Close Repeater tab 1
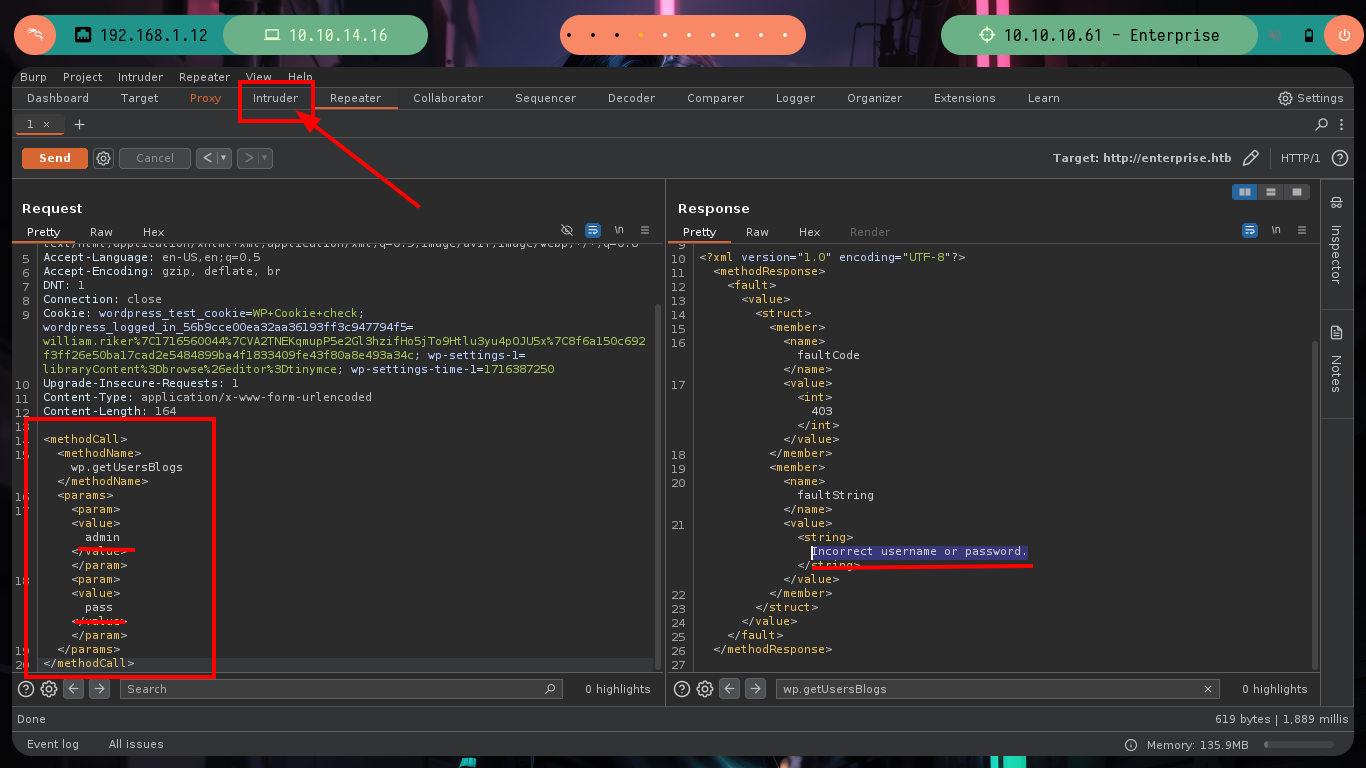 pyautogui.click(x=46, y=124)
